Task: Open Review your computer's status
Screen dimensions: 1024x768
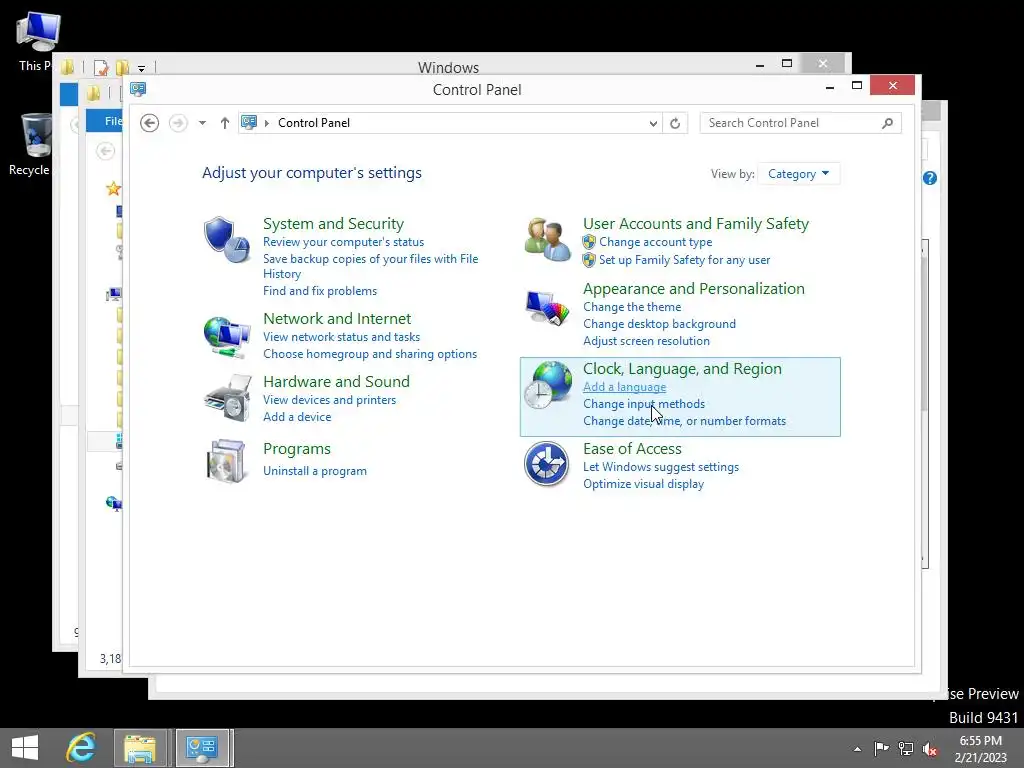Action: 344,242
